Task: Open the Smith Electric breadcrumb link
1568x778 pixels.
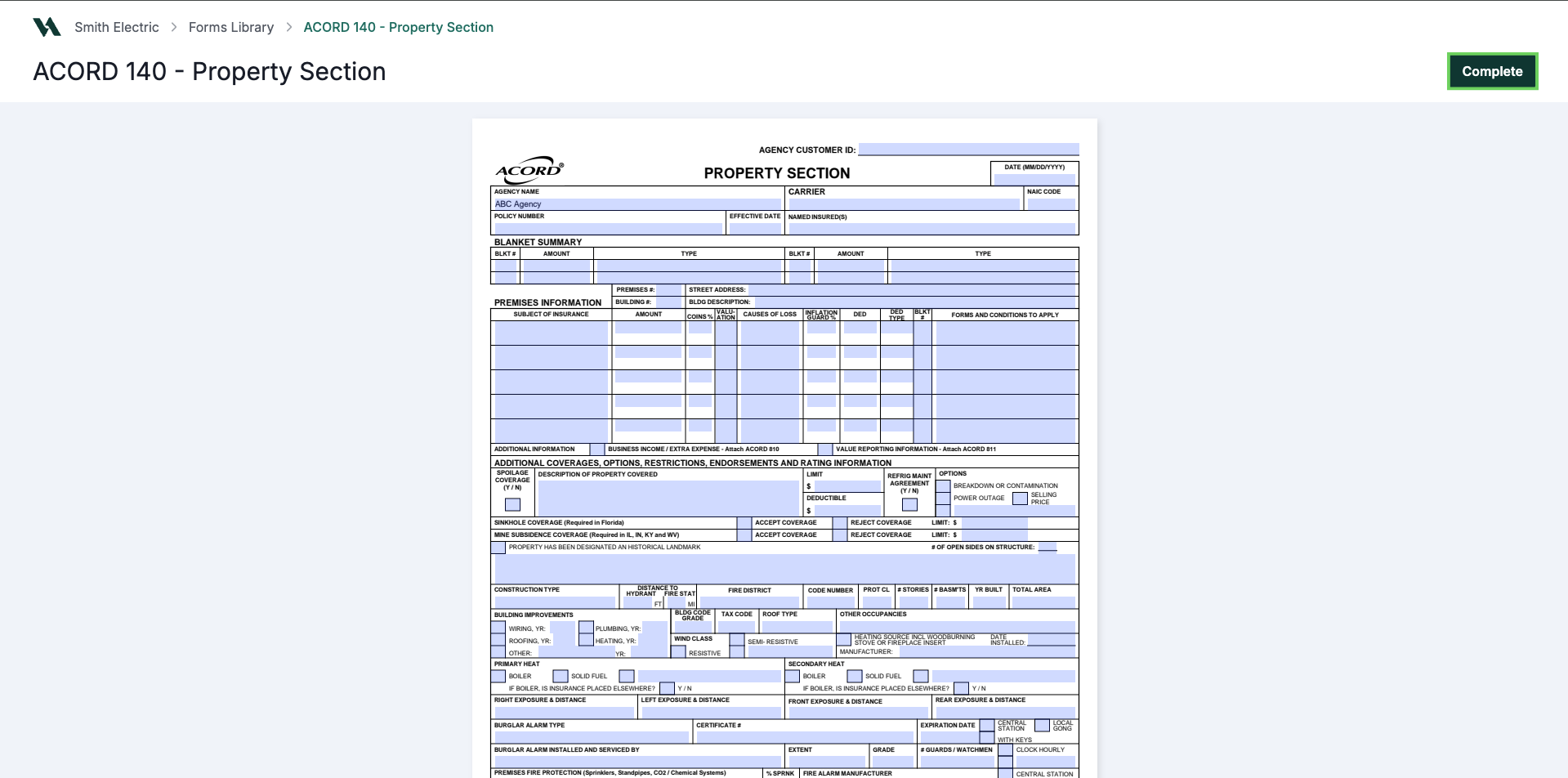Action: [x=117, y=27]
